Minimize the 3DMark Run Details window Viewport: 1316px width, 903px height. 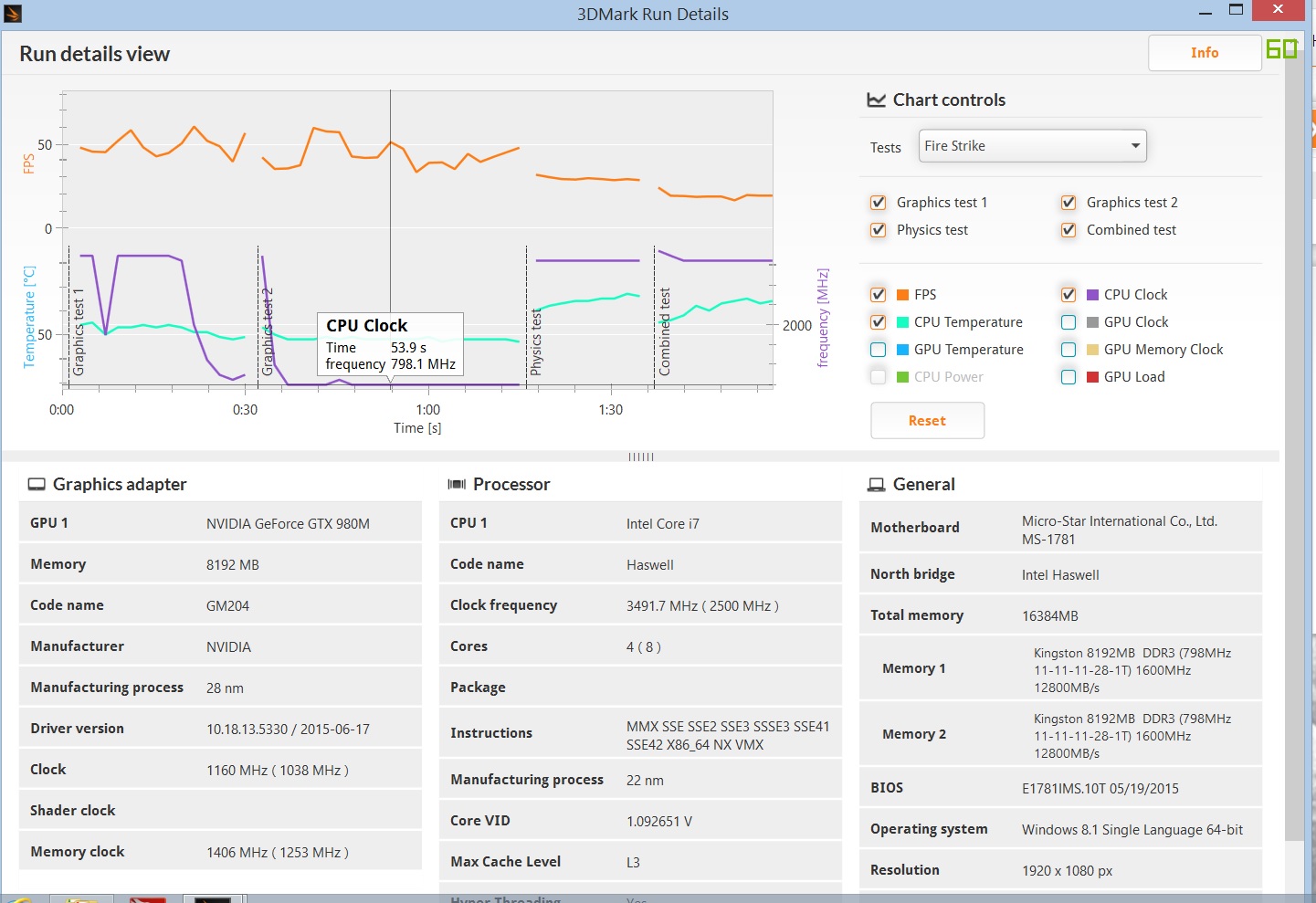click(1205, 11)
